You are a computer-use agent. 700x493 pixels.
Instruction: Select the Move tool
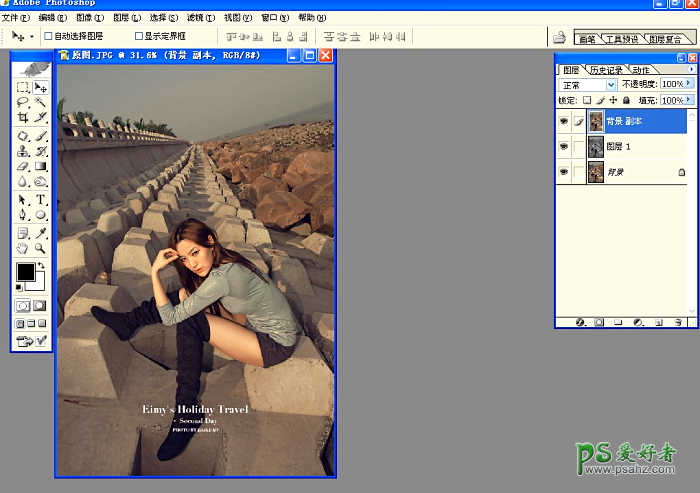click(41, 88)
